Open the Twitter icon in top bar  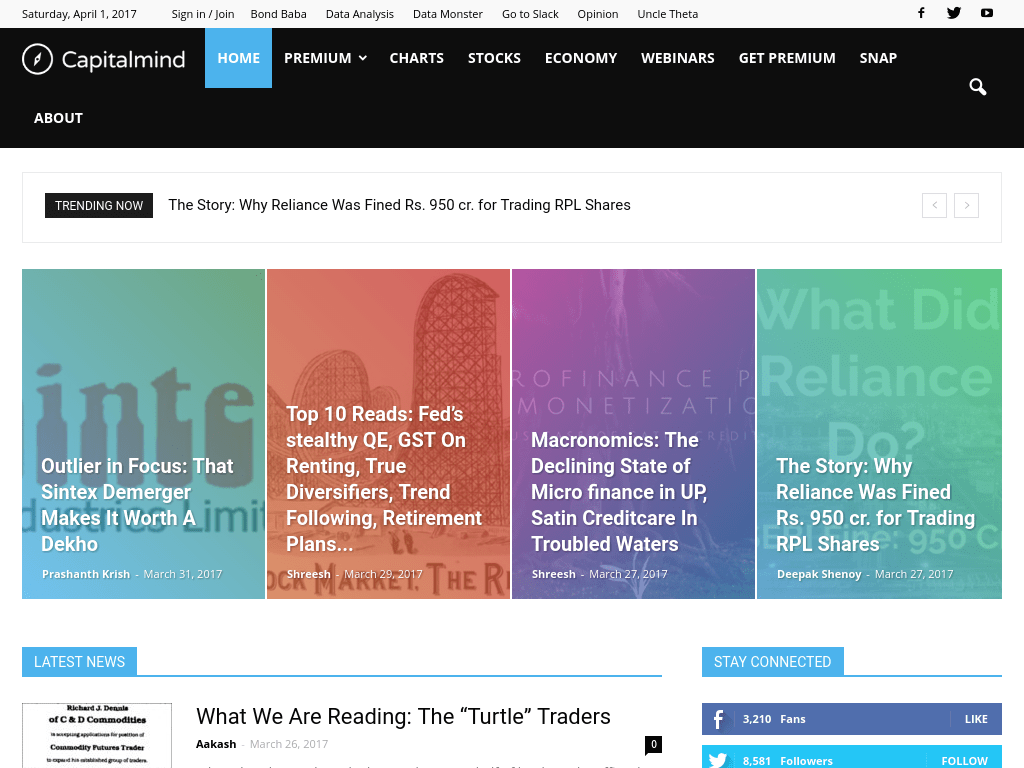click(954, 13)
